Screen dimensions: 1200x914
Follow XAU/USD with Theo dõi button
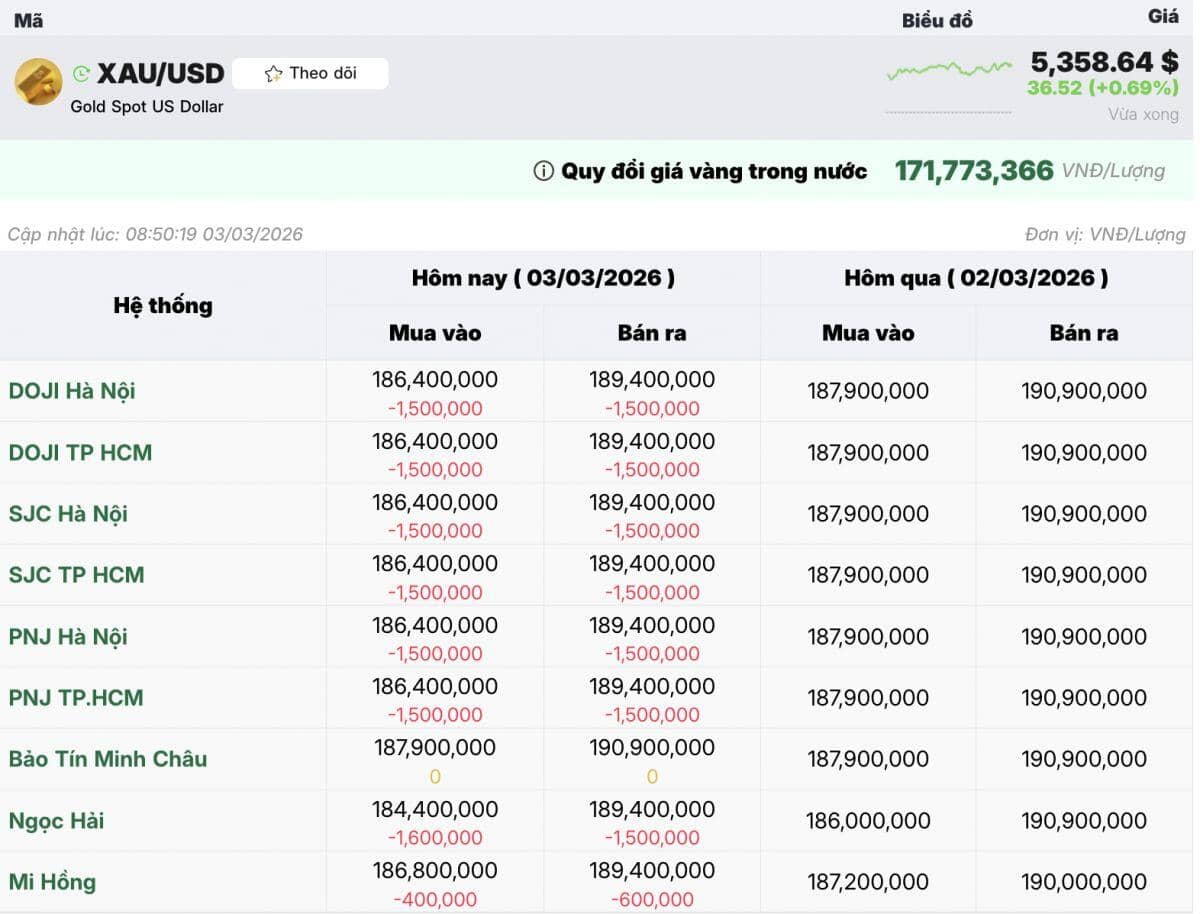(x=310, y=74)
